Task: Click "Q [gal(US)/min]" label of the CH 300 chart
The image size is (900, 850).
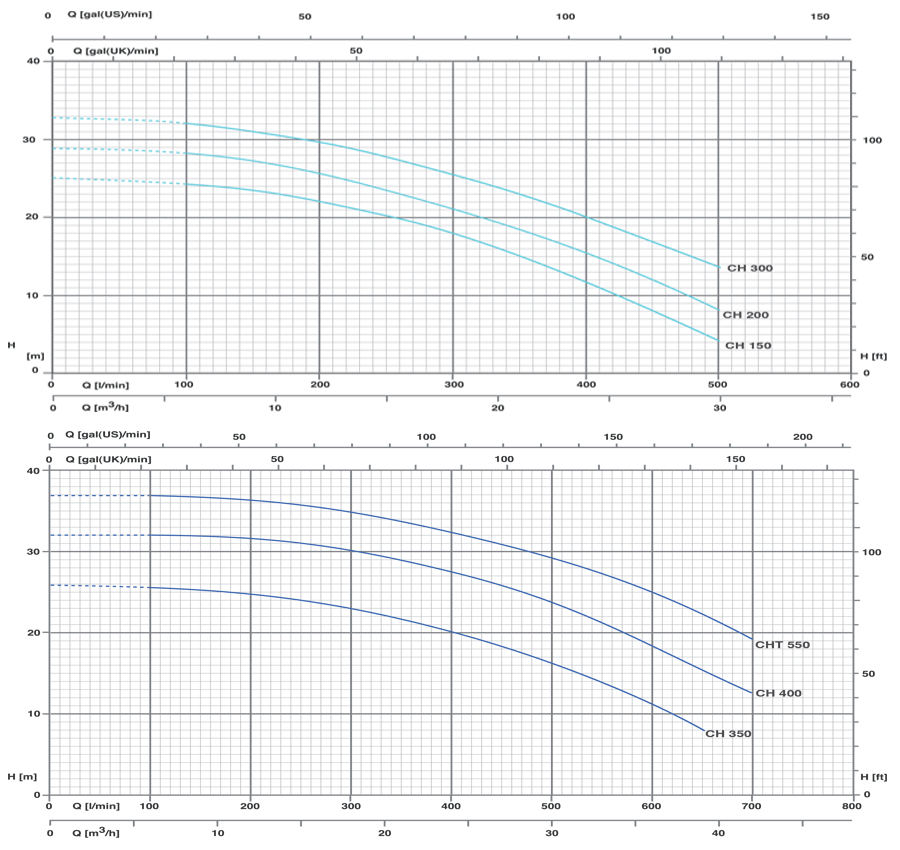Action: [110, 14]
